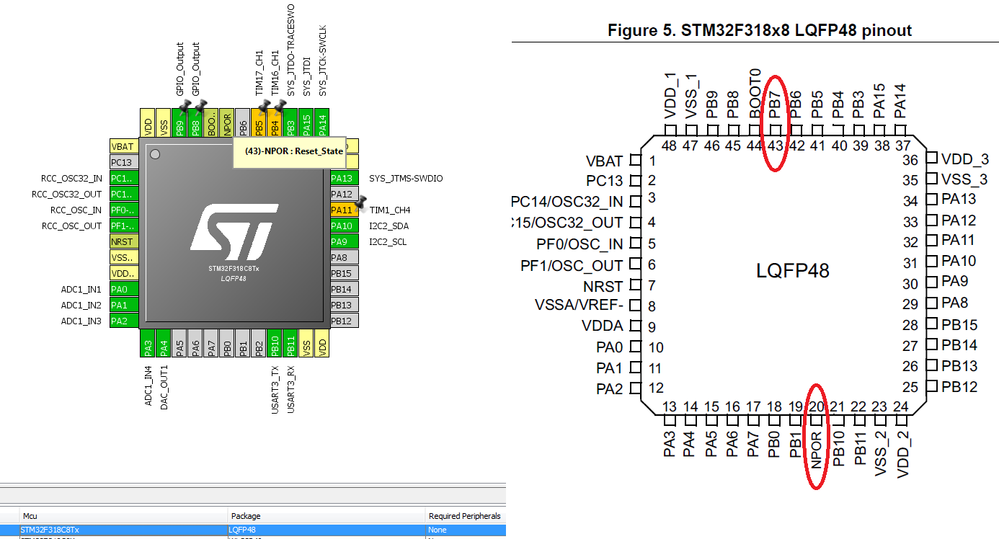999x539 pixels.
Task: Select the PA2 pin for ADC1_IN3
Action: pos(124,321)
